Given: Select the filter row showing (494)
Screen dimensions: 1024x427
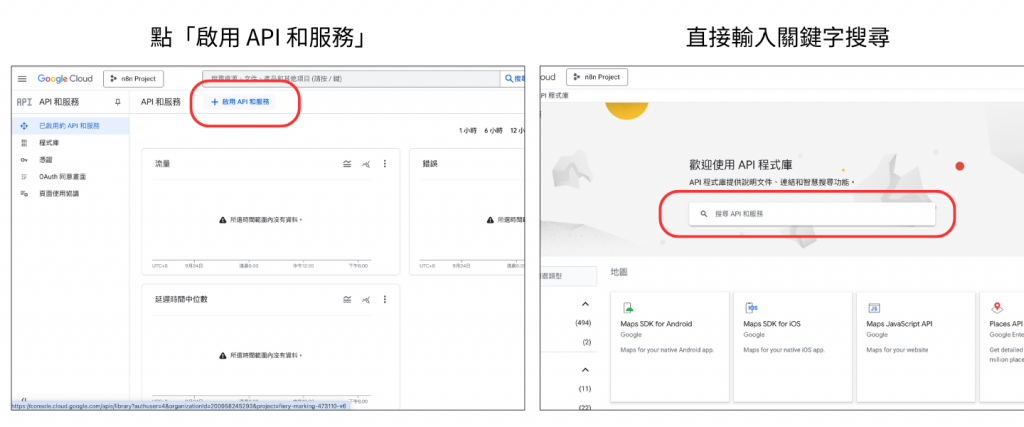Looking at the screenshot, I should click(x=583, y=323).
